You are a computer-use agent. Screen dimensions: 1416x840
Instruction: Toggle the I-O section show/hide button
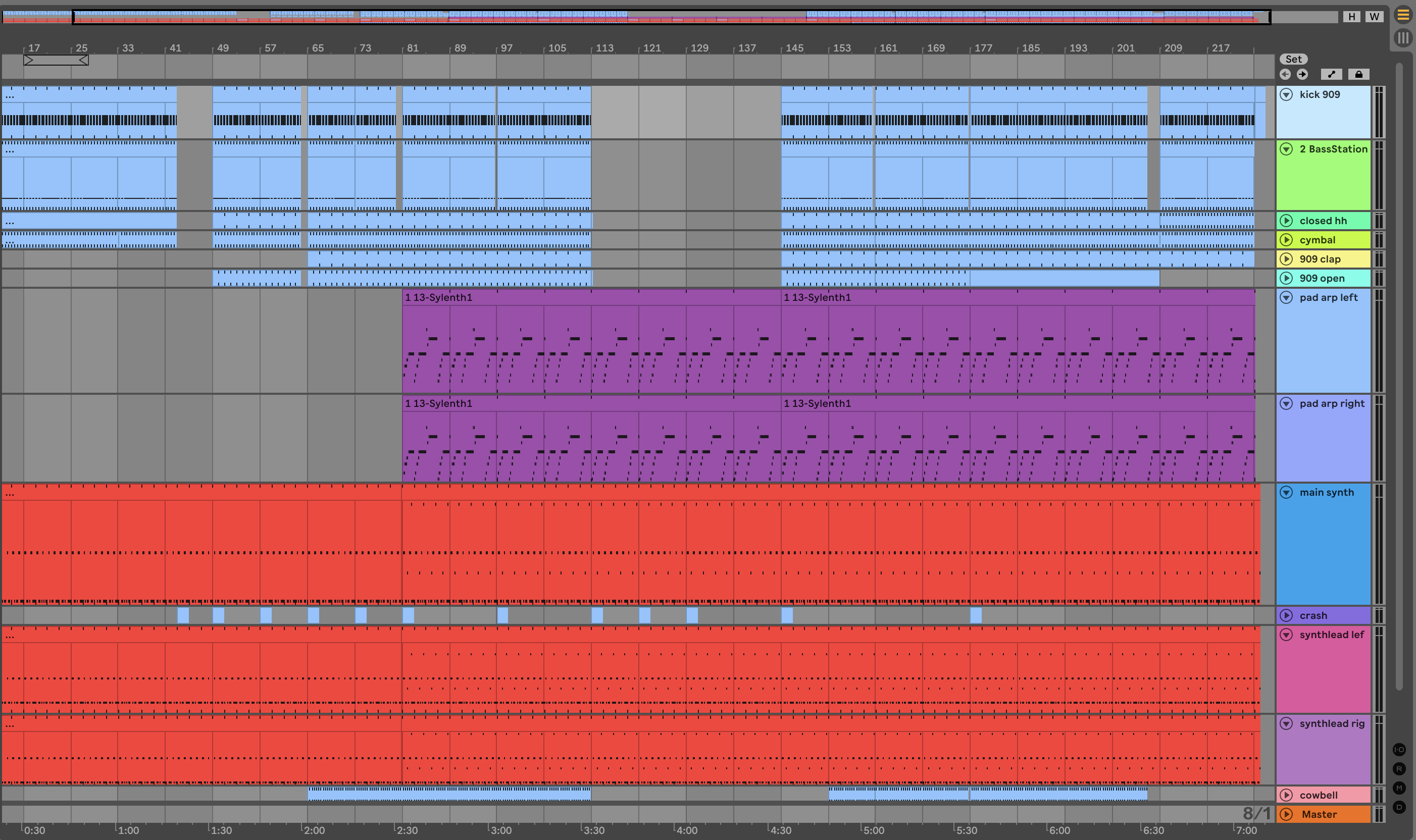pos(1399,750)
